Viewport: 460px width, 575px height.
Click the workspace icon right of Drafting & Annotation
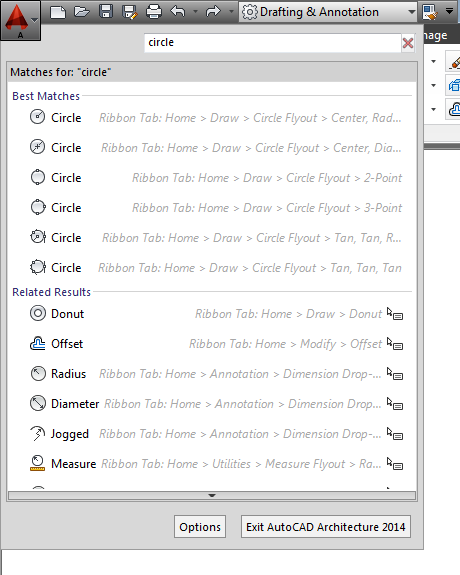pos(430,12)
